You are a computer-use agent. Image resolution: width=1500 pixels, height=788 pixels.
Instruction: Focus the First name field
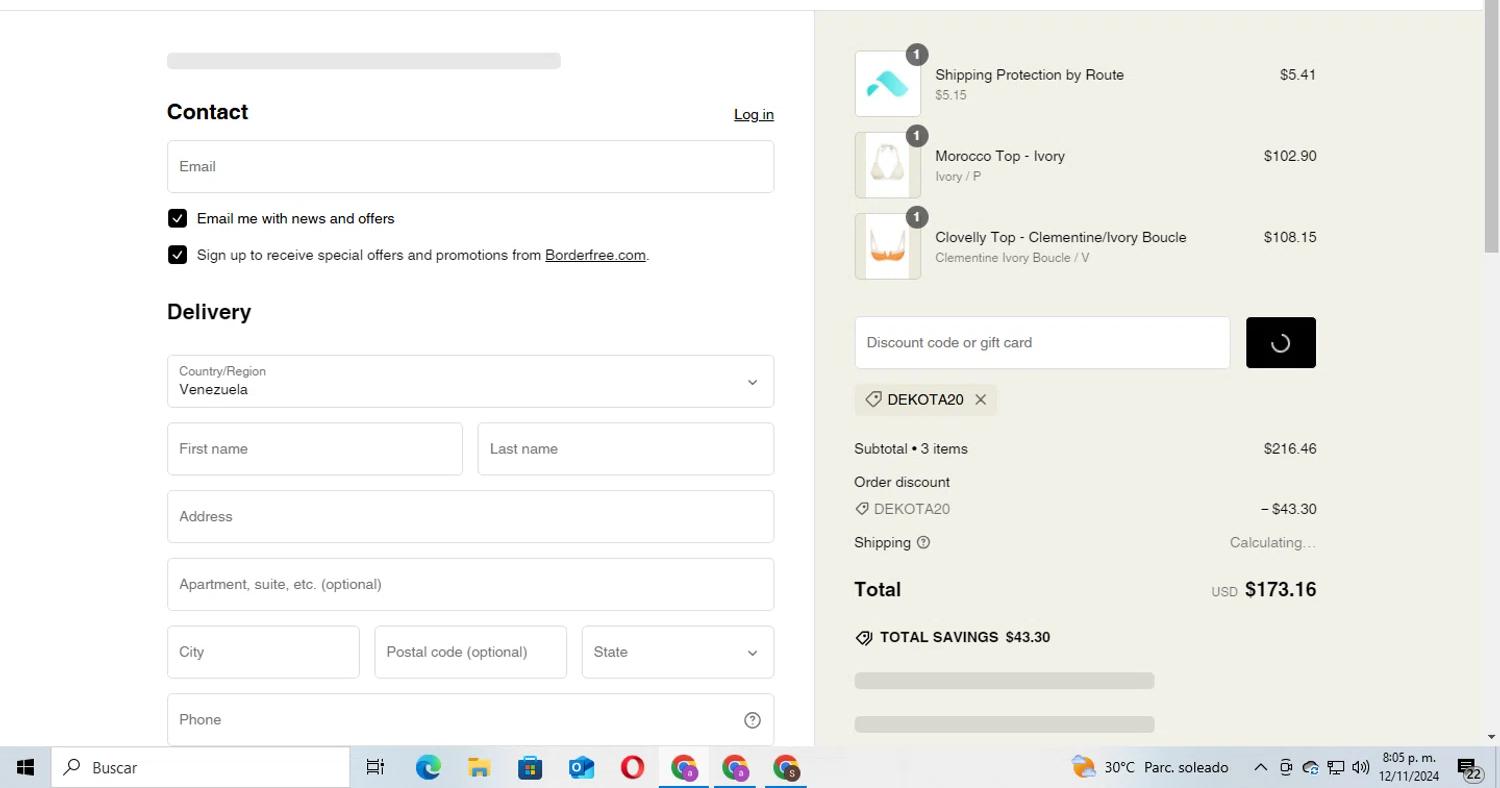314,449
